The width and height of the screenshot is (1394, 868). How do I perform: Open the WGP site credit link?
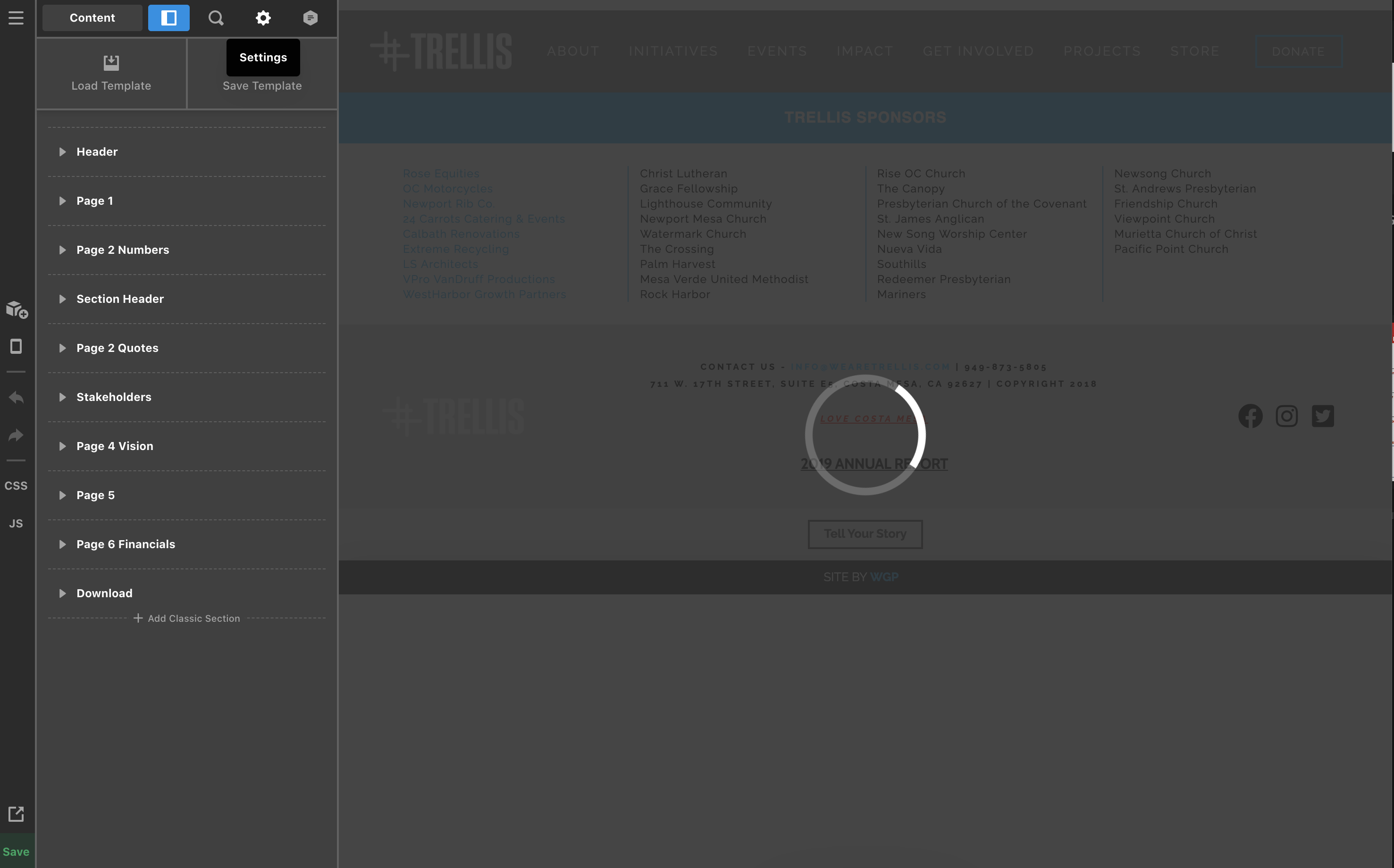tap(884, 577)
